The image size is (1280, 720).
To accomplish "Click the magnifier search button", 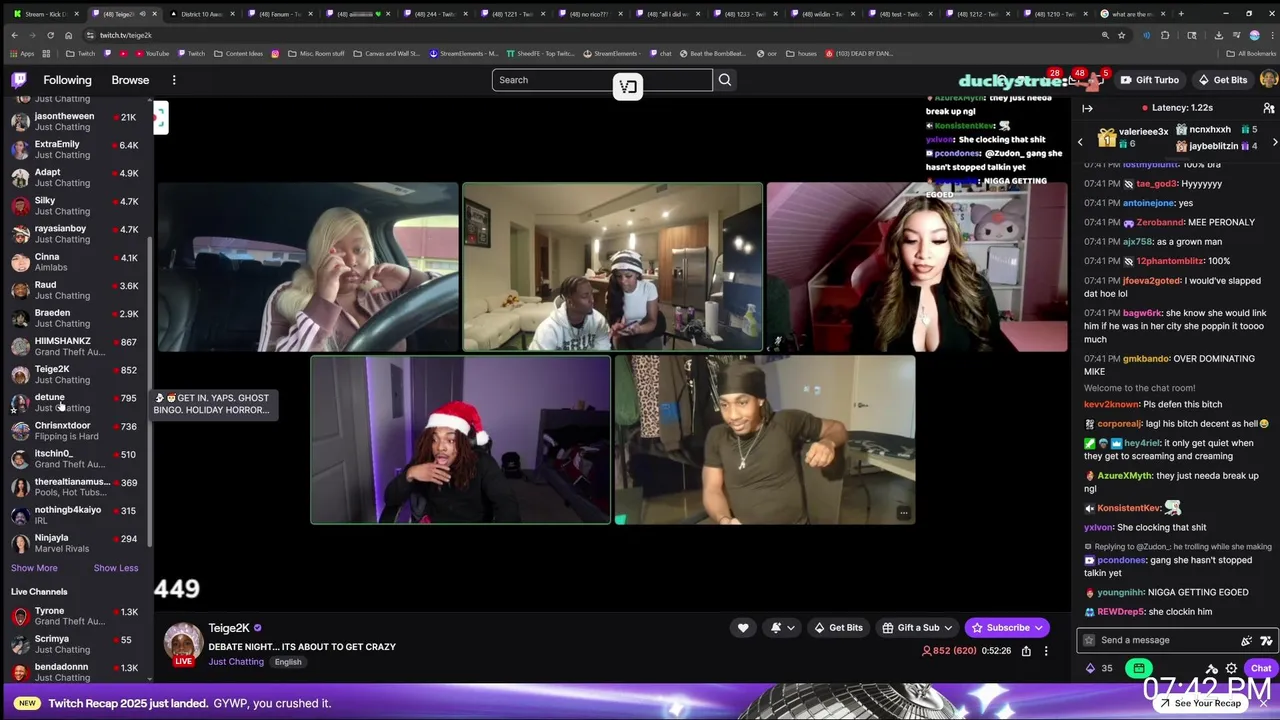I will tap(725, 80).
